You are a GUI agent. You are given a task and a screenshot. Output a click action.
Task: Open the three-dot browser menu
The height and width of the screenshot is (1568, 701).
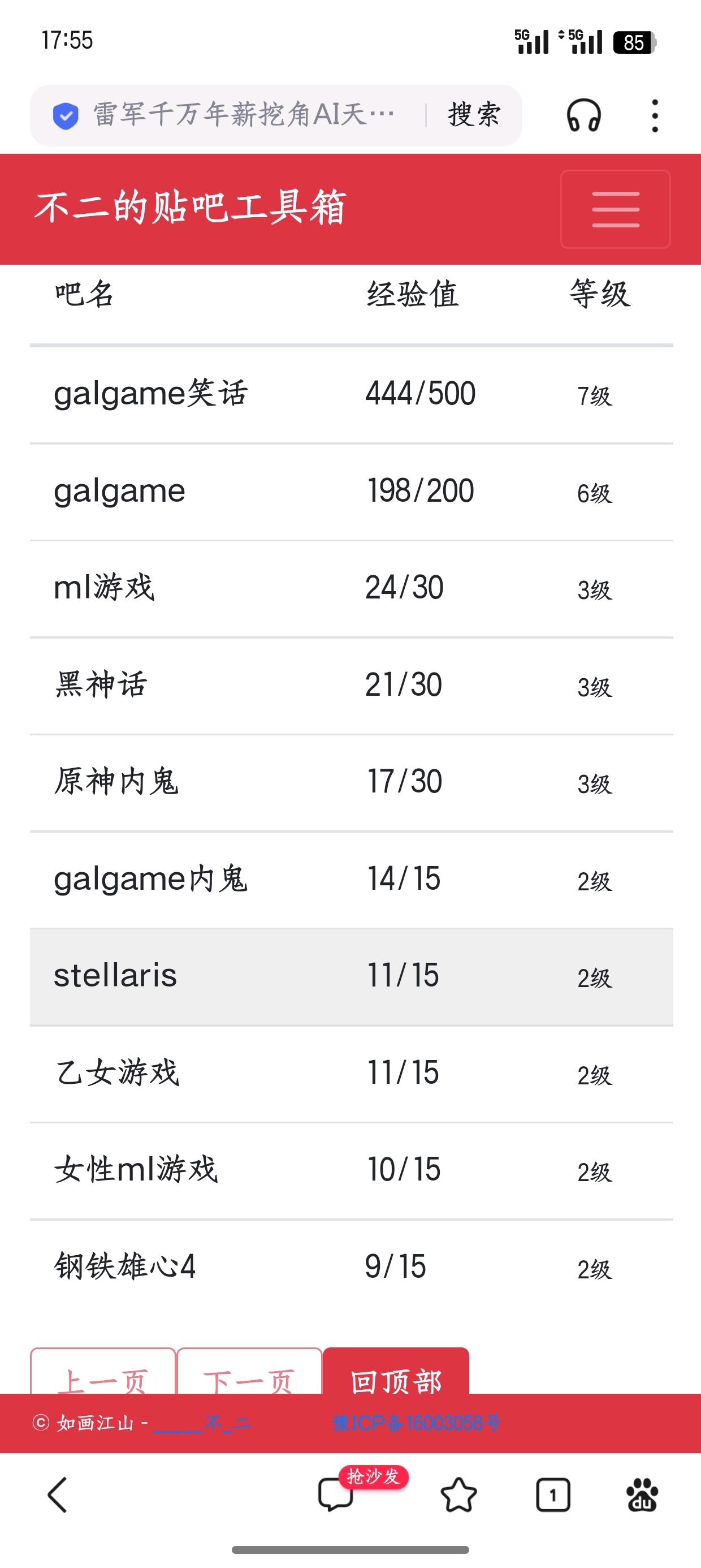[x=655, y=115]
